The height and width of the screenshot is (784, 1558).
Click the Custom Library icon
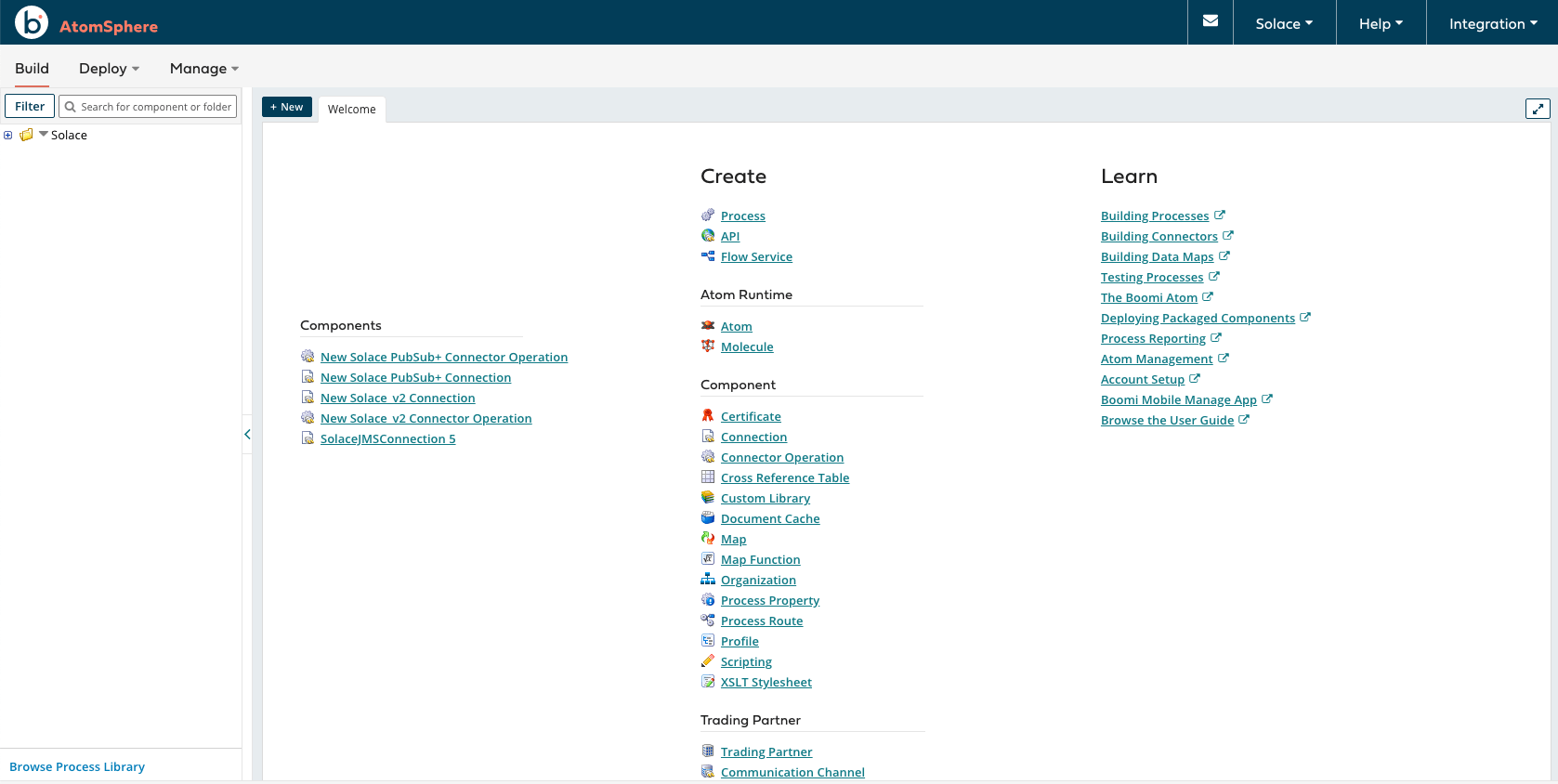coord(708,498)
